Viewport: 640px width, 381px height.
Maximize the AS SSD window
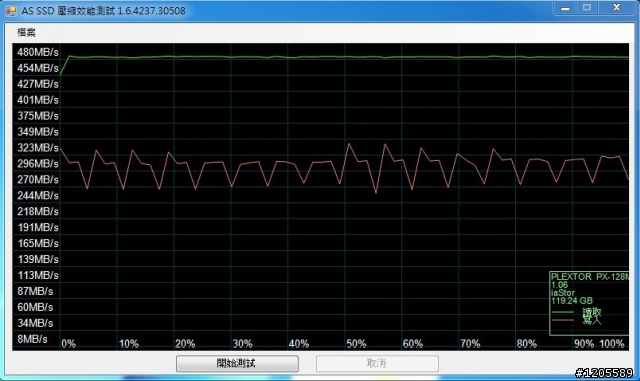[x=587, y=8]
